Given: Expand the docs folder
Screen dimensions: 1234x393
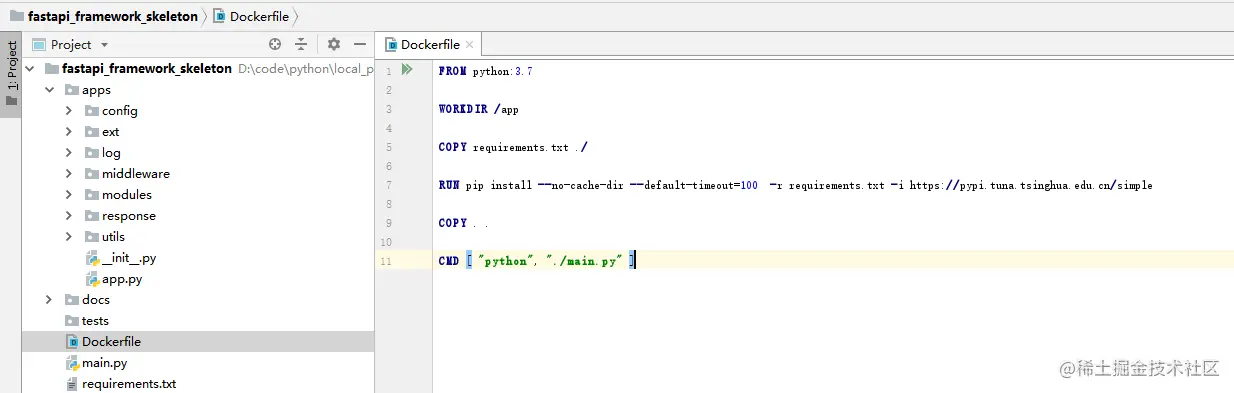Looking at the screenshot, I should [49, 300].
